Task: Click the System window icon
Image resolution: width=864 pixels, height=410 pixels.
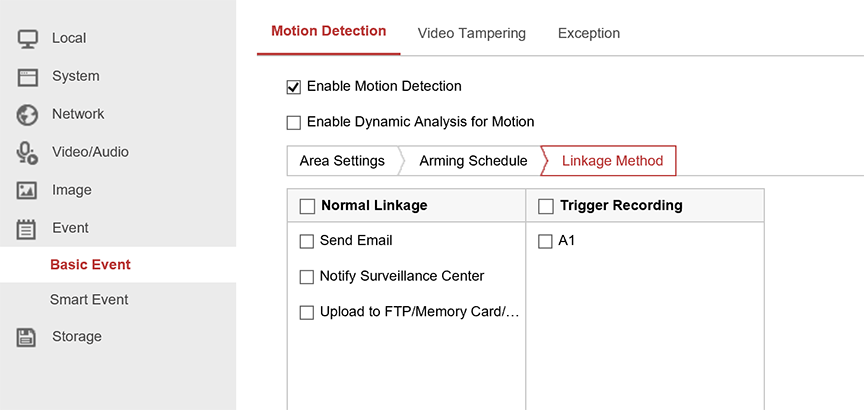Action: (27, 77)
